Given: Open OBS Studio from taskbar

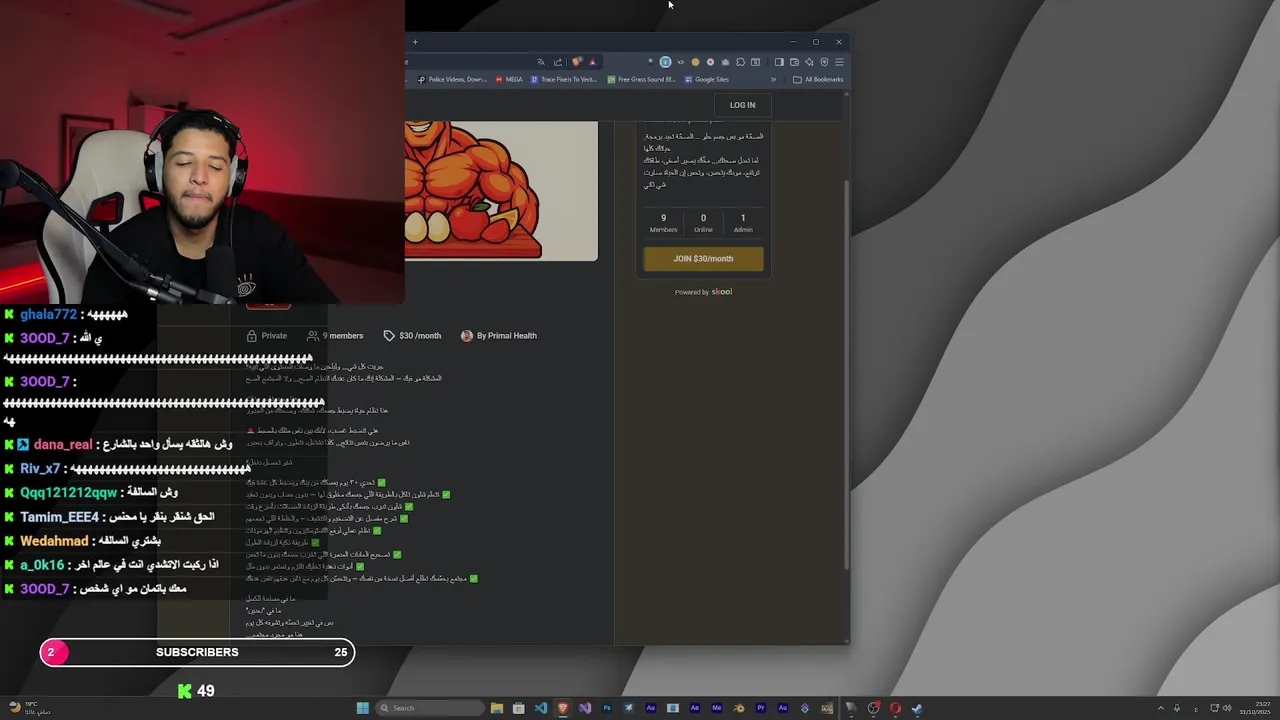Looking at the screenshot, I should tap(873, 708).
